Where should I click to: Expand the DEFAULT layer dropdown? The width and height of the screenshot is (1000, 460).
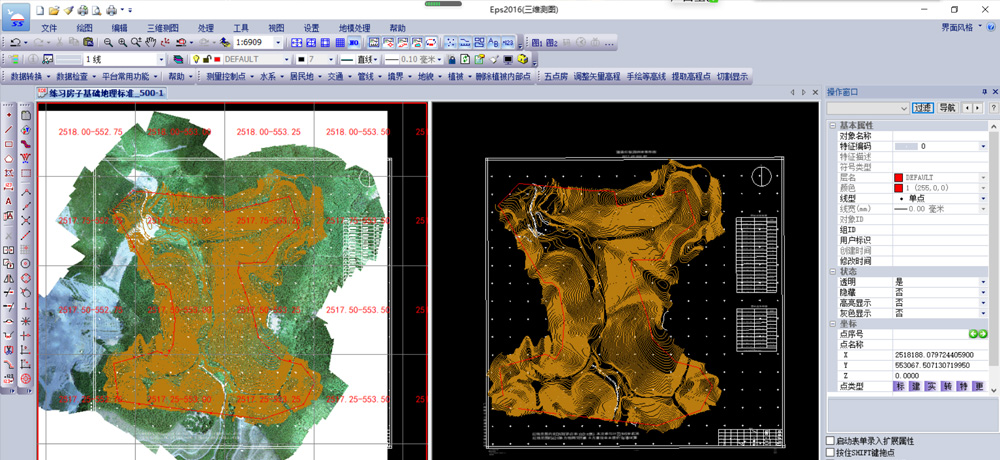(x=286, y=60)
